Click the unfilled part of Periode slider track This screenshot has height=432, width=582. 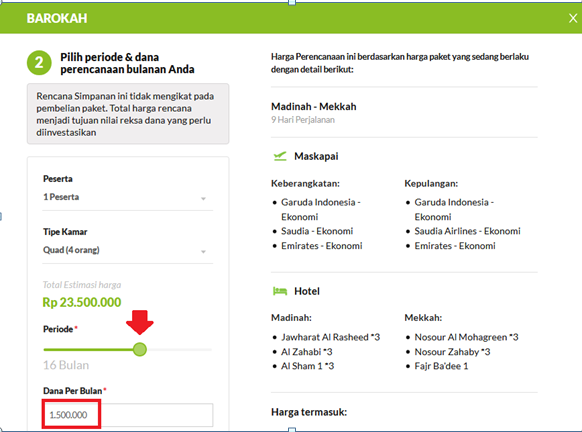tap(179, 350)
